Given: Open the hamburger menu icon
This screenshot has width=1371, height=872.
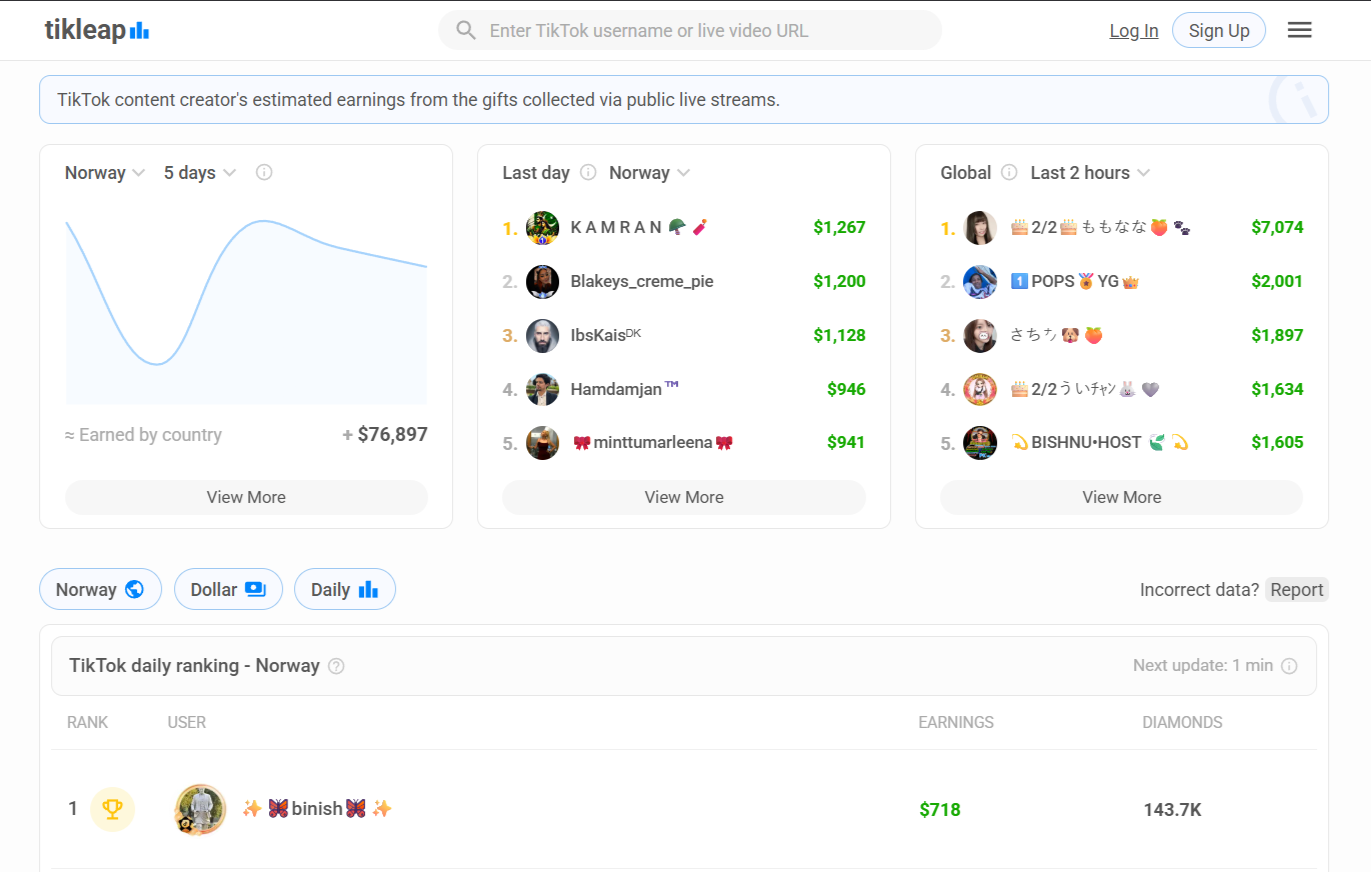Looking at the screenshot, I should click(x=1299, y=30).
